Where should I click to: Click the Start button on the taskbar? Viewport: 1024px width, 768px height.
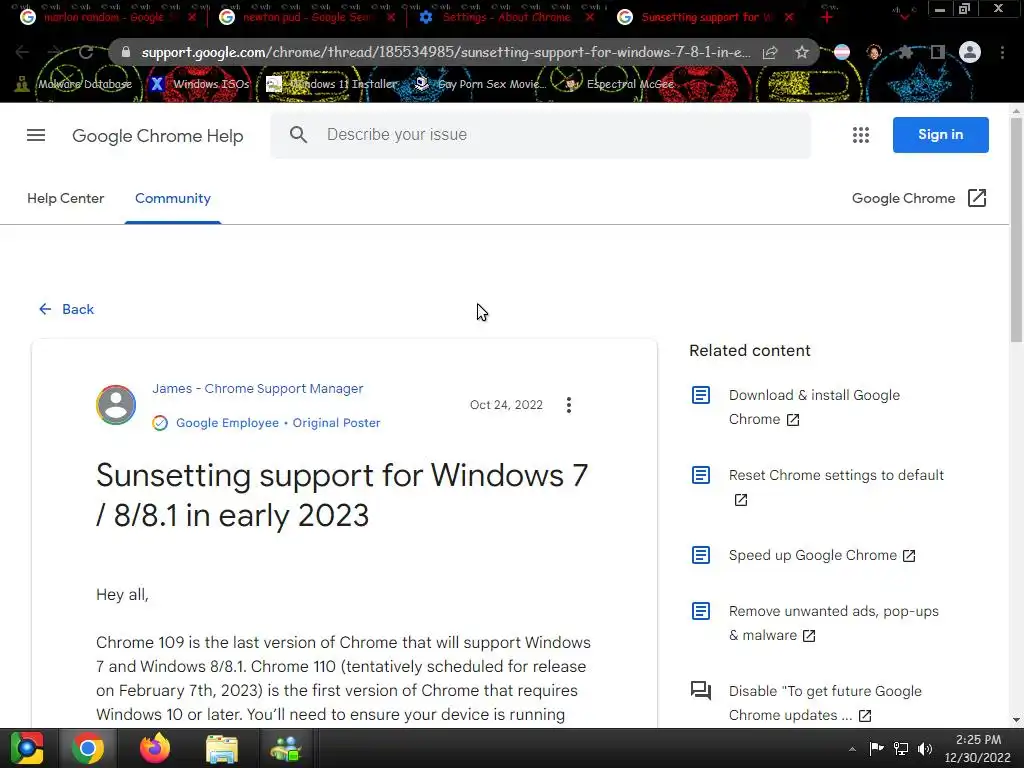27,748
